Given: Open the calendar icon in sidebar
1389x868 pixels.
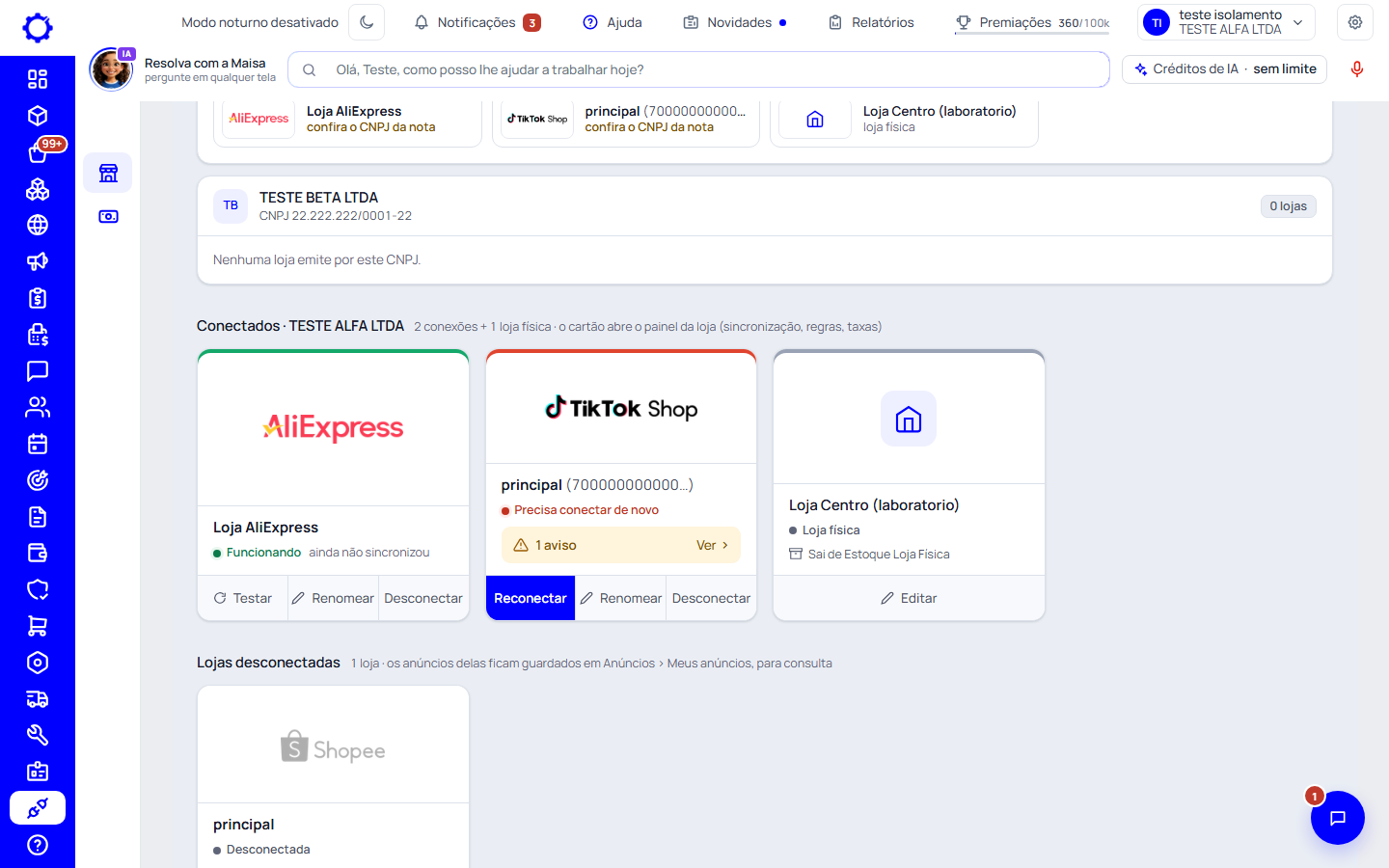Looking at the screenshot, I should coord(38,444).
